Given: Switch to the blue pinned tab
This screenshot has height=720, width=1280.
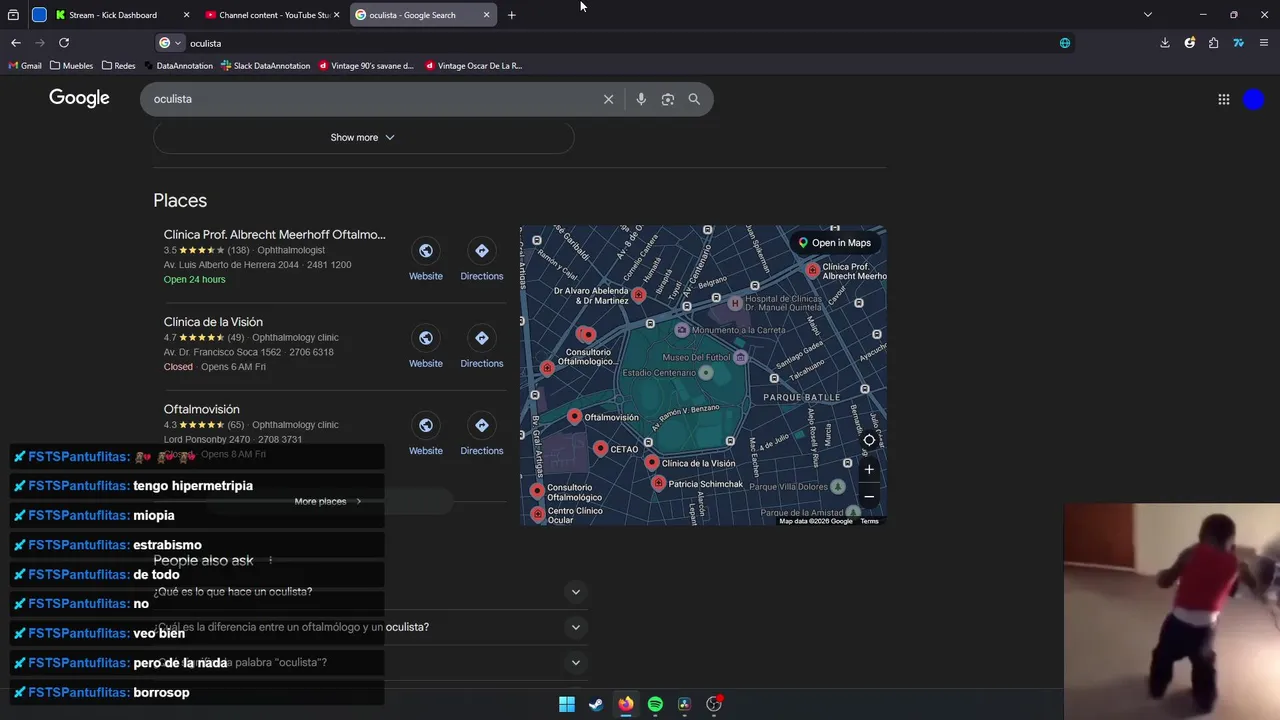Looking at the screenshot, I should click(39, 15).
